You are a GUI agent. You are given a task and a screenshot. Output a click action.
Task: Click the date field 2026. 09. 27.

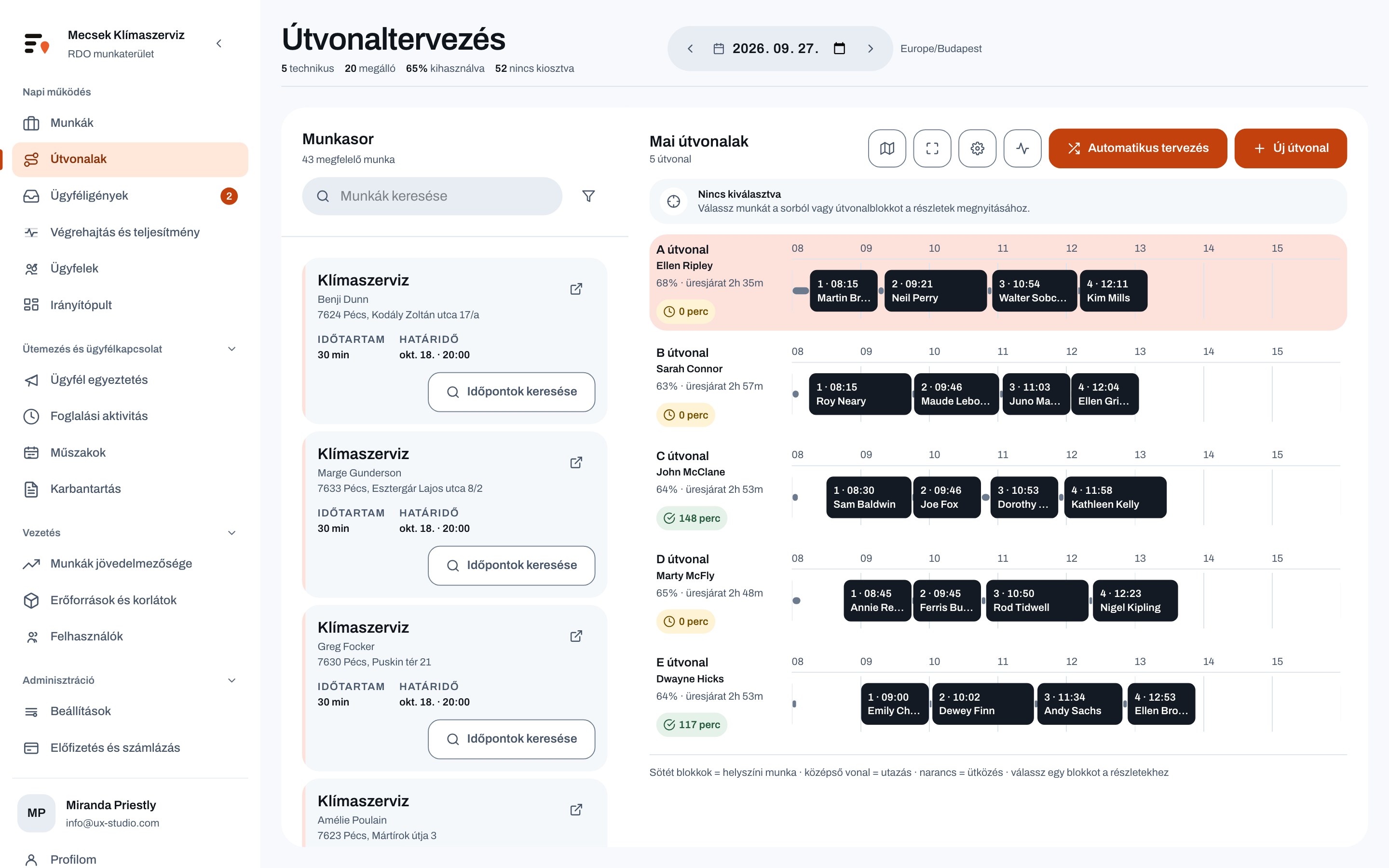(x=779, y=49)
